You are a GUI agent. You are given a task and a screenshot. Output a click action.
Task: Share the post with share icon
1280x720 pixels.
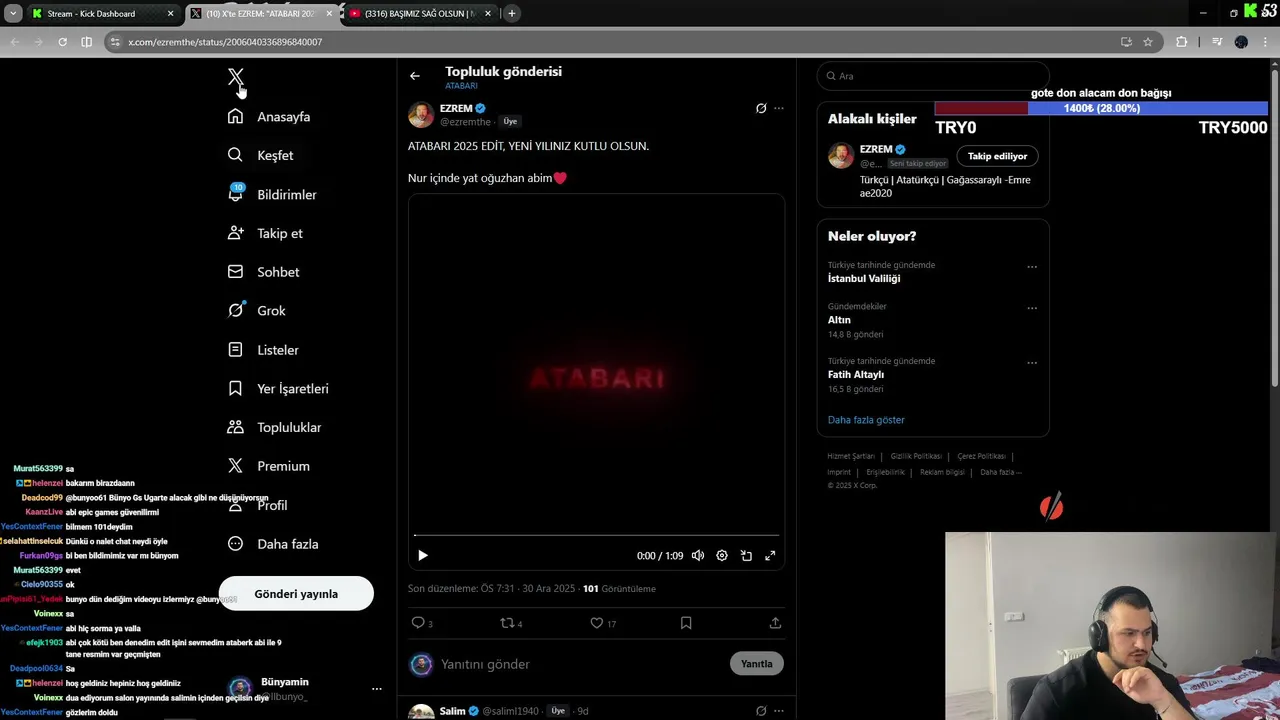pyautogui.click(x=775, y=623)
